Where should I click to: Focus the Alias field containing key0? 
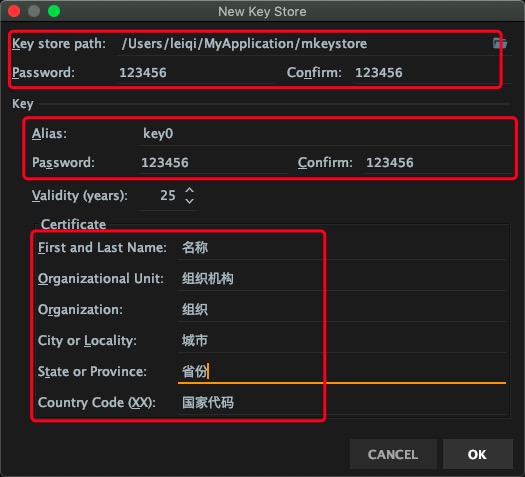click(x=325, y=134)
